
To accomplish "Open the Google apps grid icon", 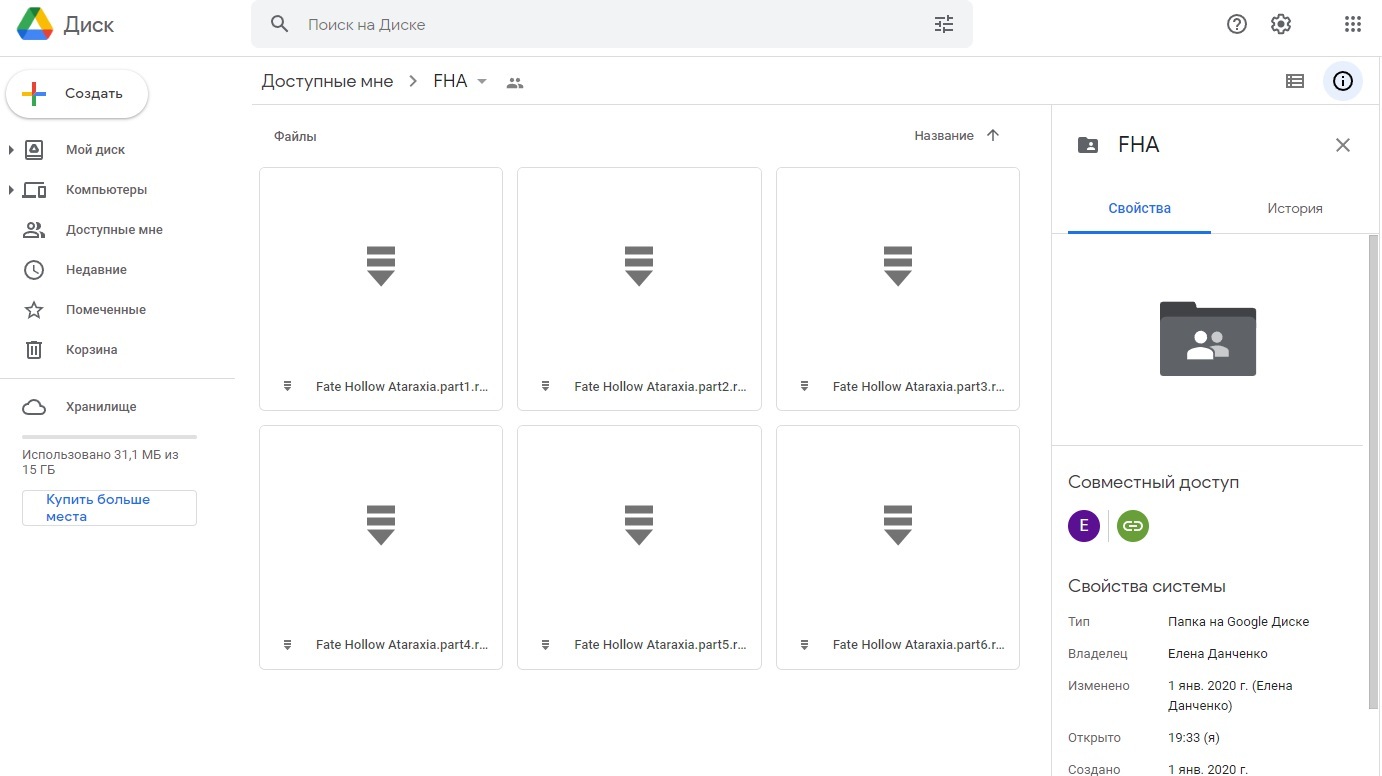I will point(1352,25).
